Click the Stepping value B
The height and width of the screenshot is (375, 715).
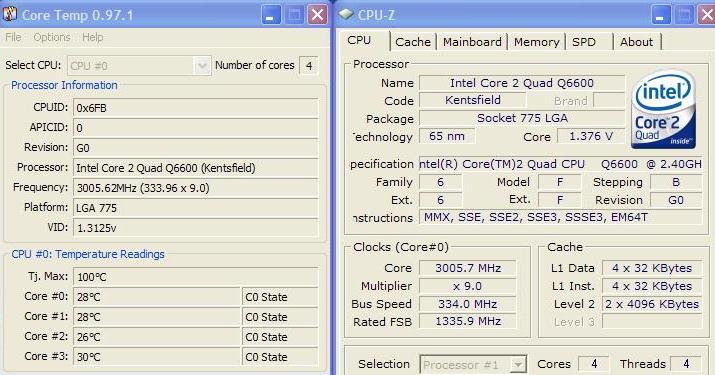[676, 182]
